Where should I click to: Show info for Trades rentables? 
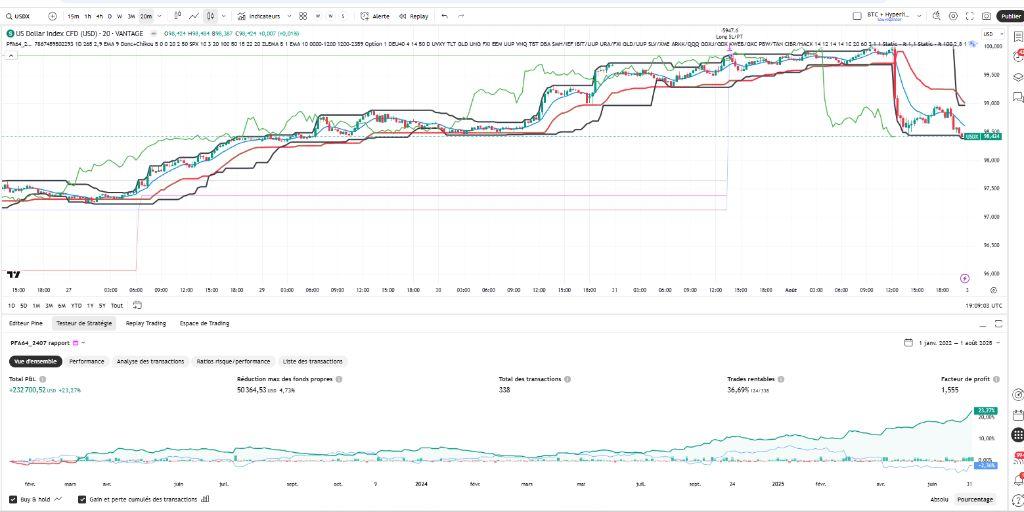tap(781, 379)
